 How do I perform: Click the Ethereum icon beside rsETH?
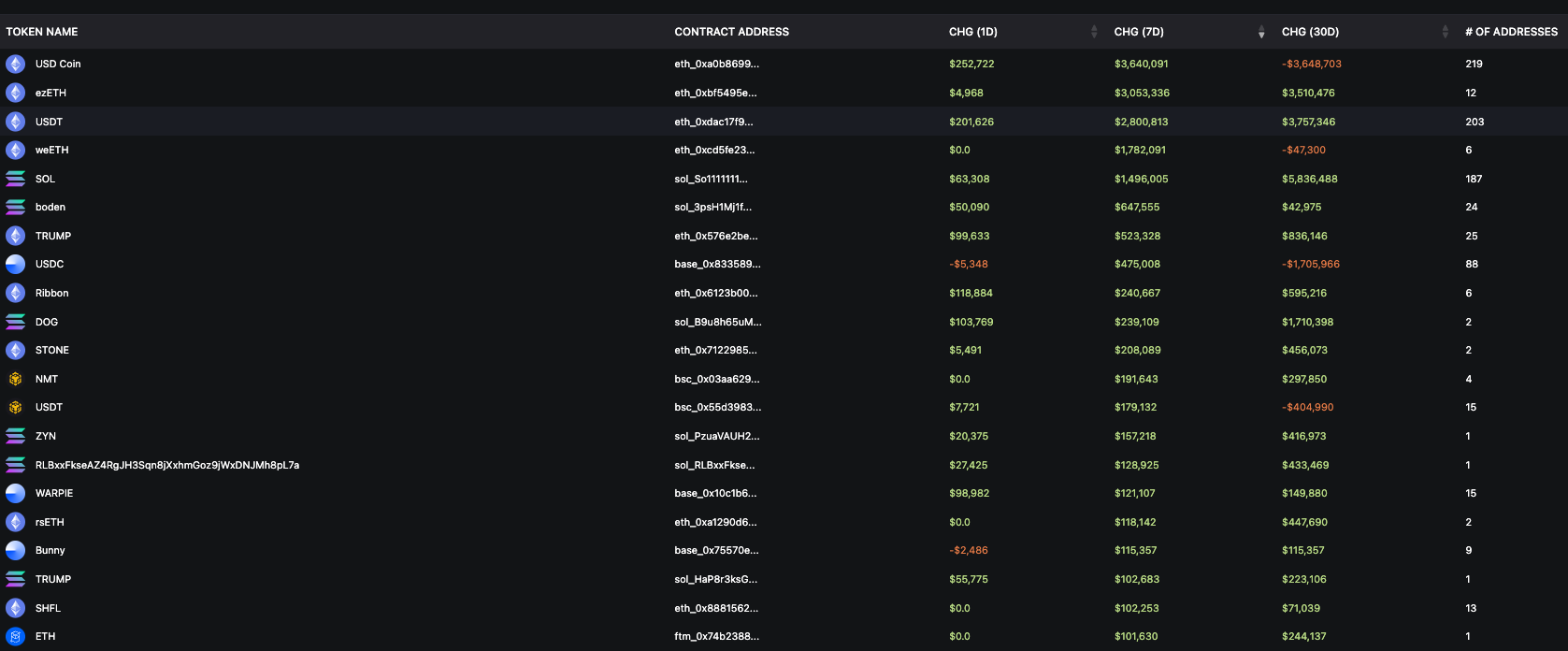(15, 522)
